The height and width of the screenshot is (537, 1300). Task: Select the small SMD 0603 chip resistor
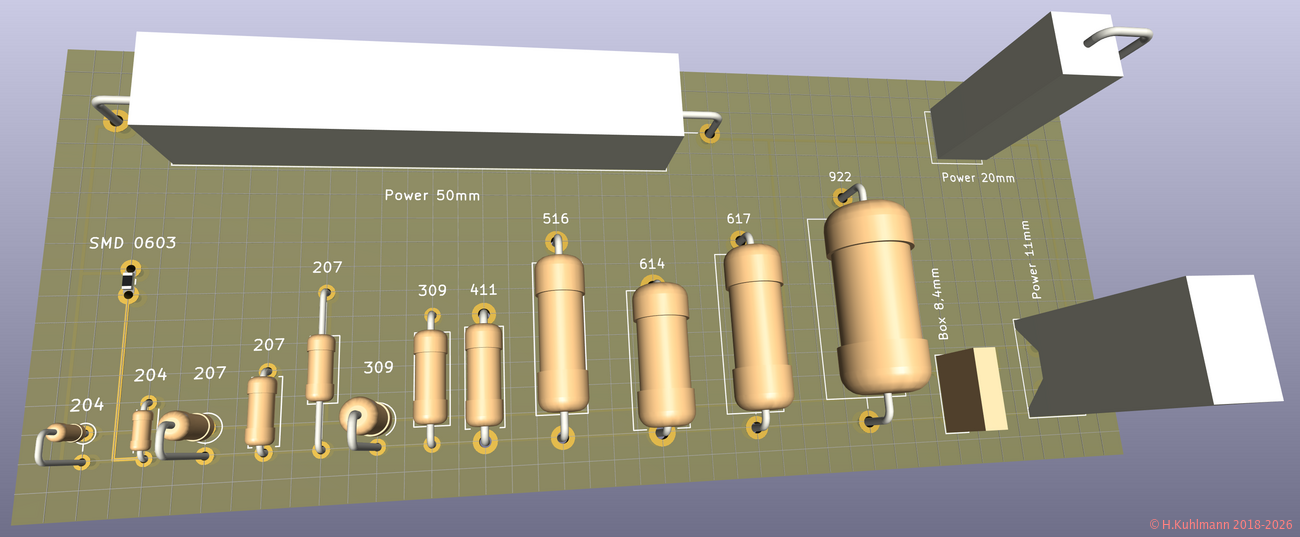[127, 282]
